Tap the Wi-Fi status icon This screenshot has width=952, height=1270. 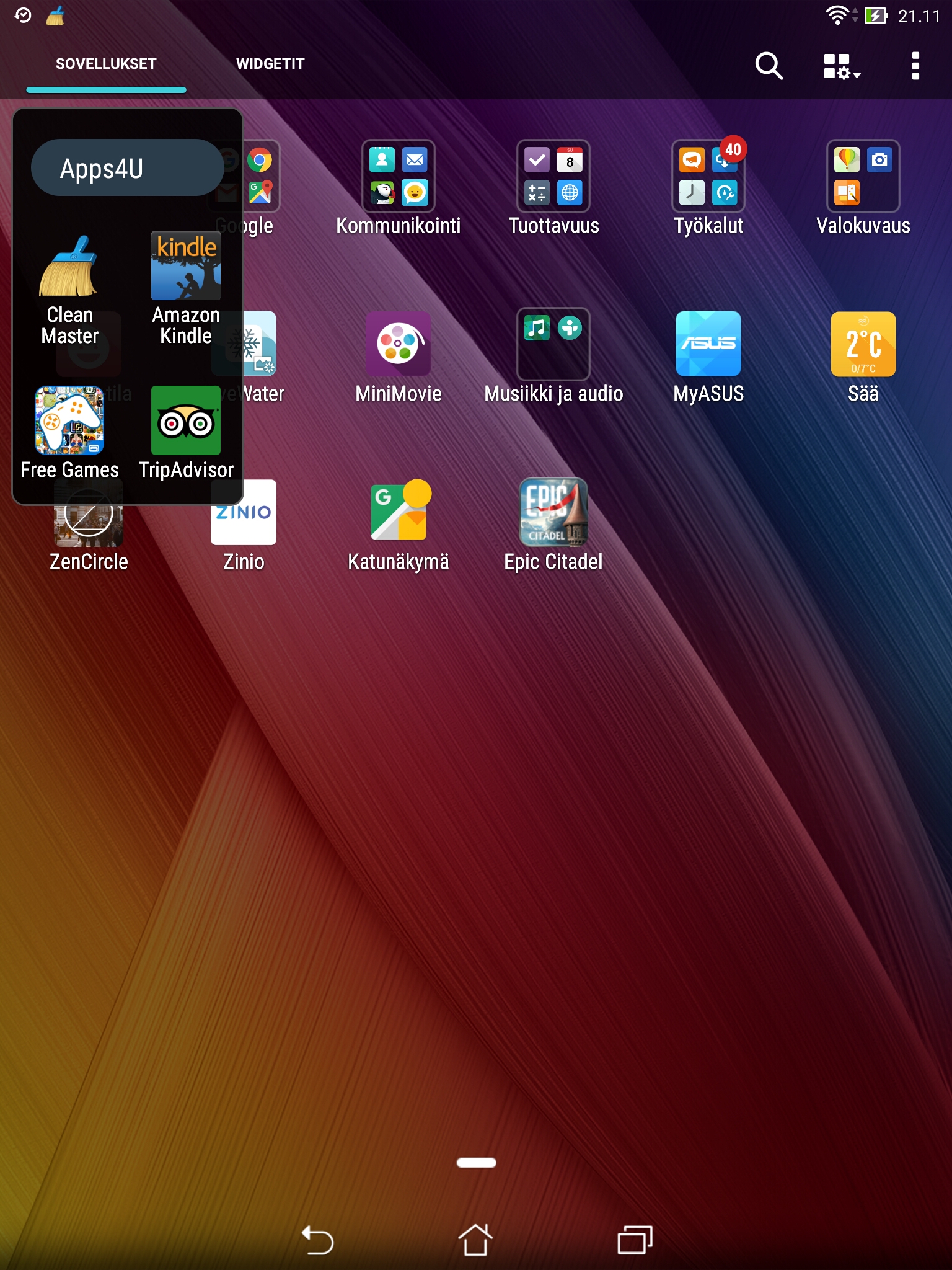point(837,15)
